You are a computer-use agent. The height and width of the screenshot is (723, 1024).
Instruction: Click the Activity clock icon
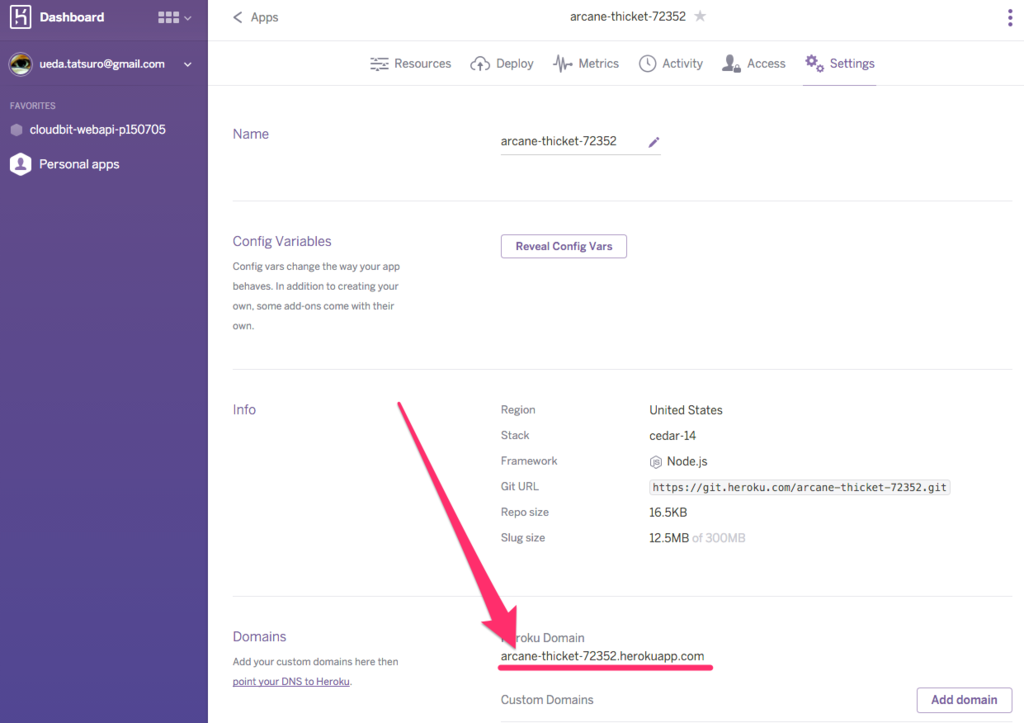647,63
